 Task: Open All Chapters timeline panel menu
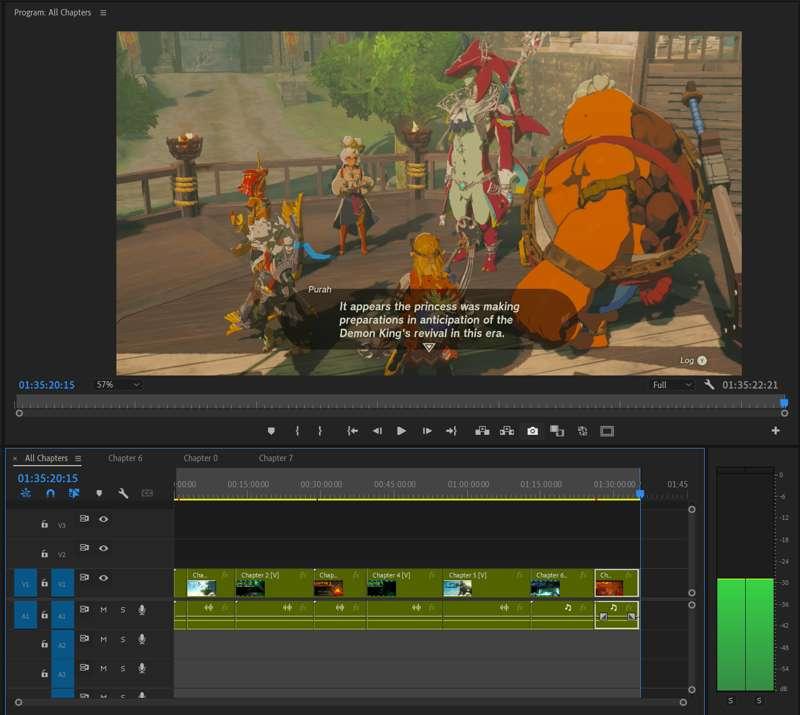pos(78,458)
